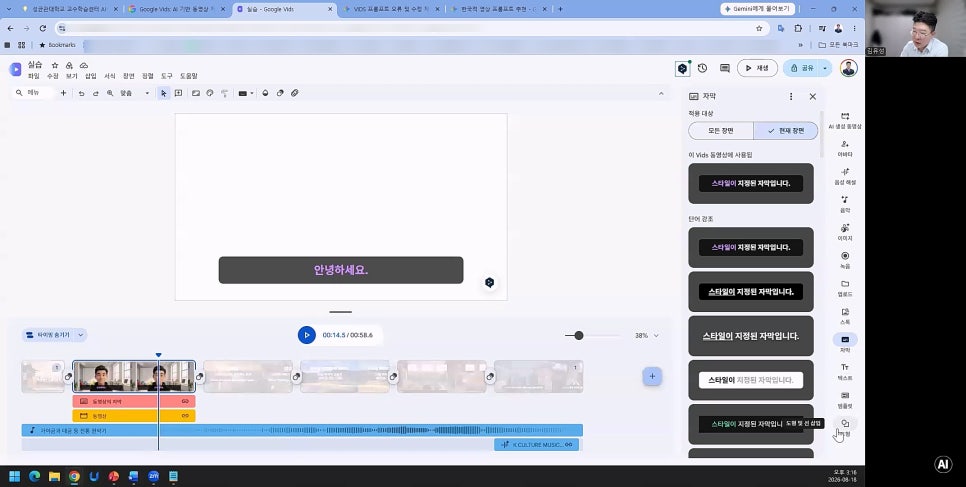966x487 pixels.
Task: Open the 음악 sidebar tool
Action: pos(845,204)
